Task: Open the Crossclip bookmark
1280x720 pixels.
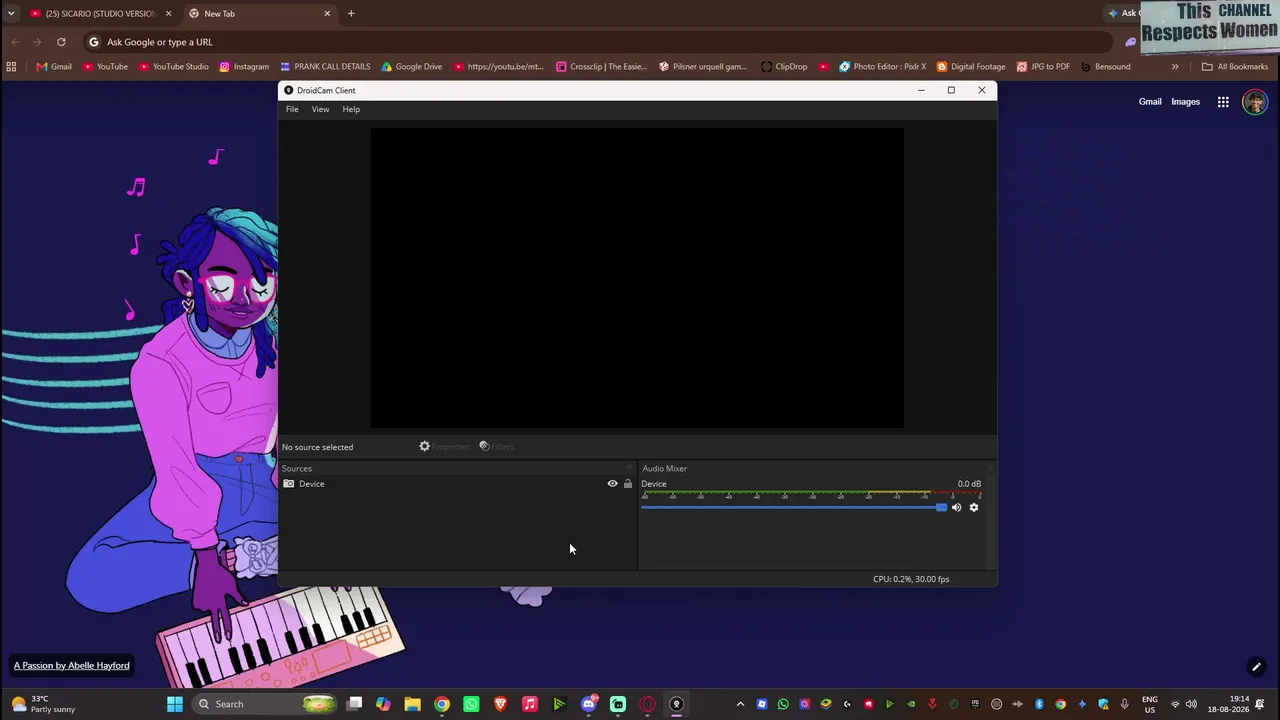Action: 602,67
